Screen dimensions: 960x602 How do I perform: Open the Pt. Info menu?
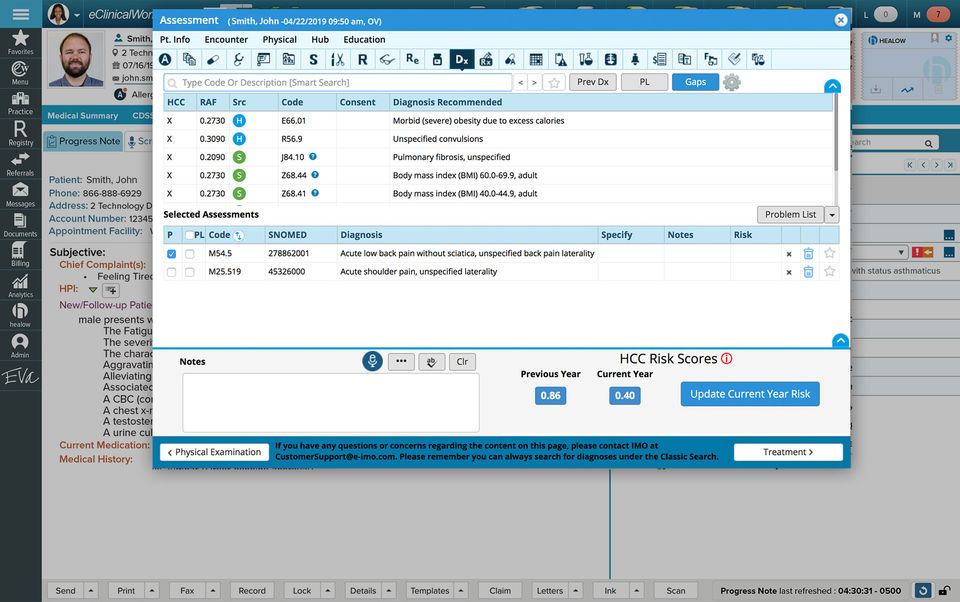tap(175, 39)
